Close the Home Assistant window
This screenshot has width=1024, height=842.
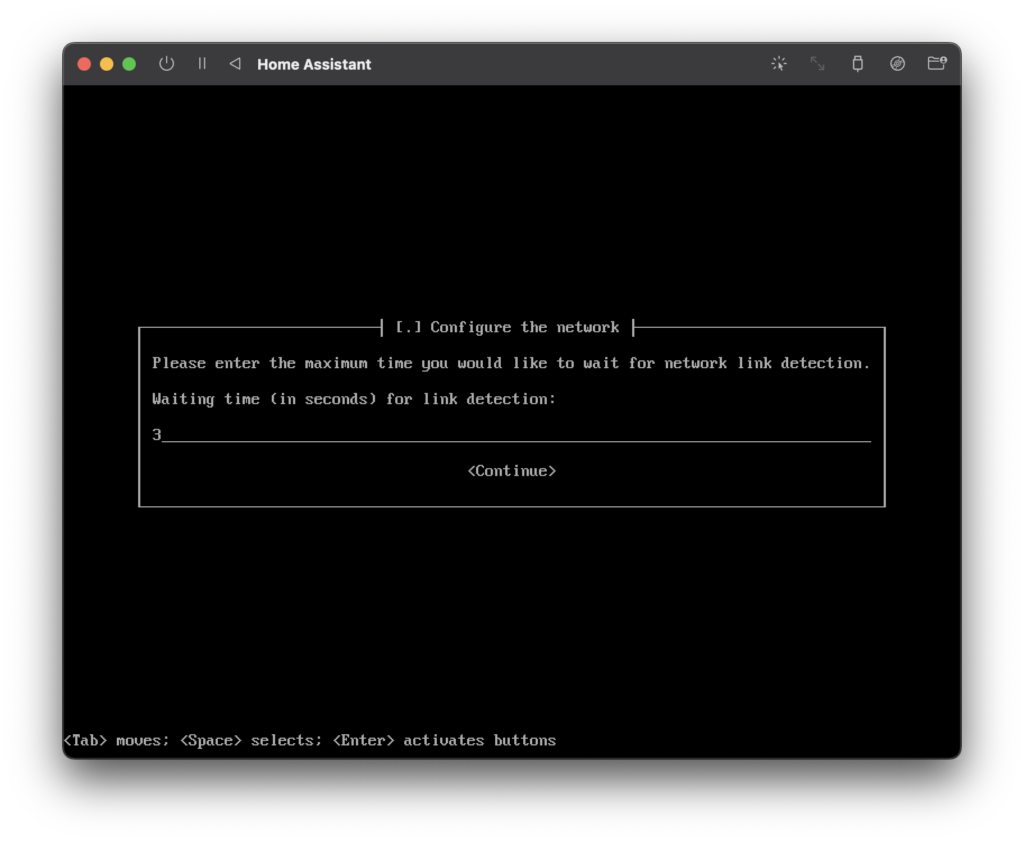(84, 64)
